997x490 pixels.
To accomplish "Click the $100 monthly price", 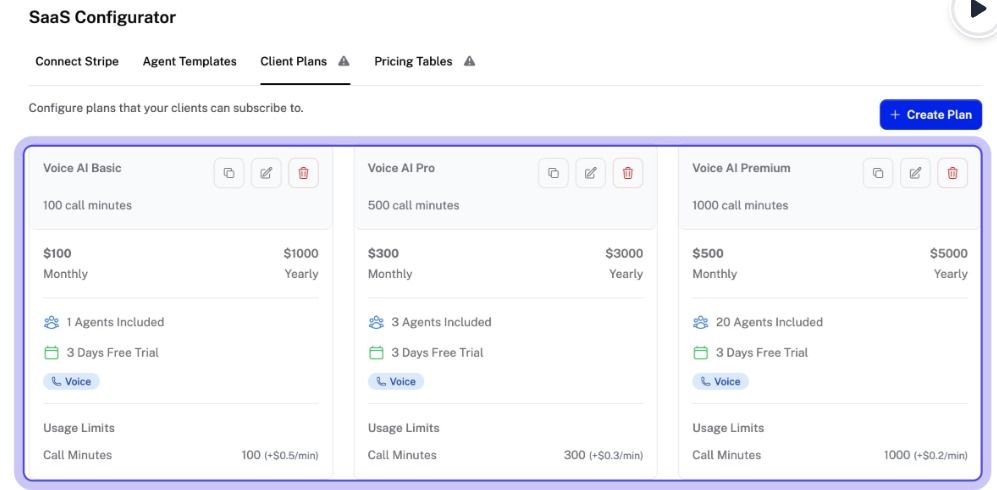I will click(57, 254).
